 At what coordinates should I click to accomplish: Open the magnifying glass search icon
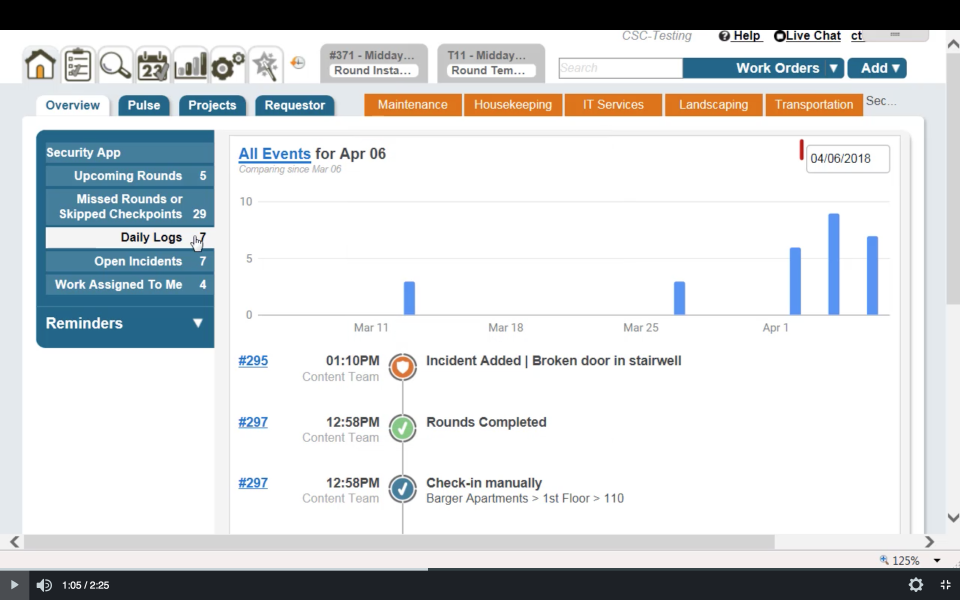click(x=115, y=65)
